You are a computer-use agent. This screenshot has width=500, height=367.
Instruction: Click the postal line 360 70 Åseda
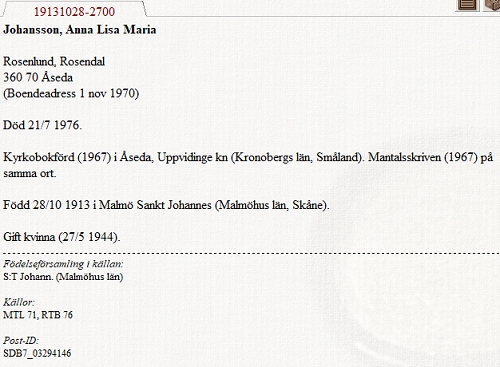coord(38,77)
